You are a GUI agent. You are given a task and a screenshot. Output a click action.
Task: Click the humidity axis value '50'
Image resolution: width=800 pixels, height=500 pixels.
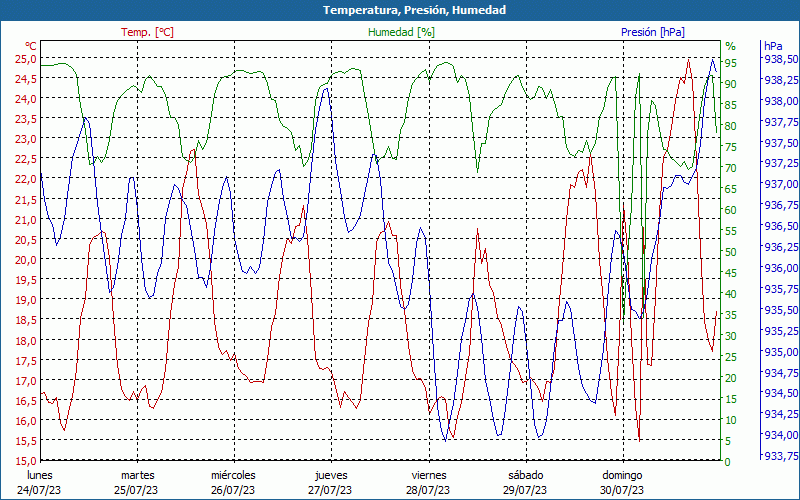(731, 252)
